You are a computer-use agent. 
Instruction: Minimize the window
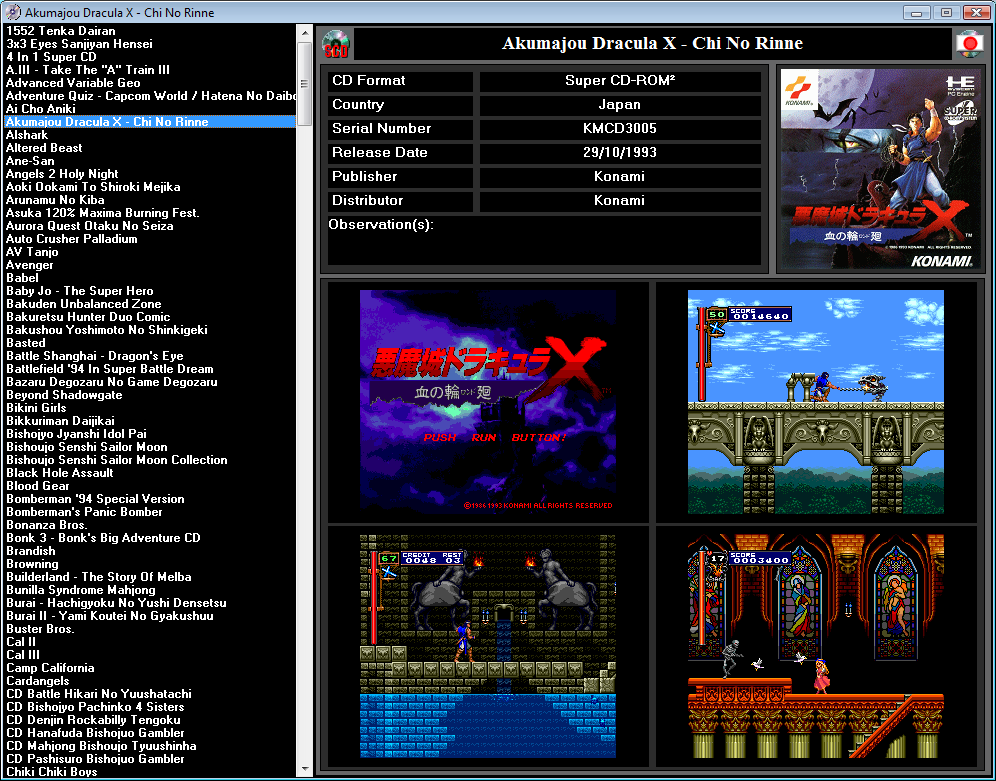click(916, 12)
